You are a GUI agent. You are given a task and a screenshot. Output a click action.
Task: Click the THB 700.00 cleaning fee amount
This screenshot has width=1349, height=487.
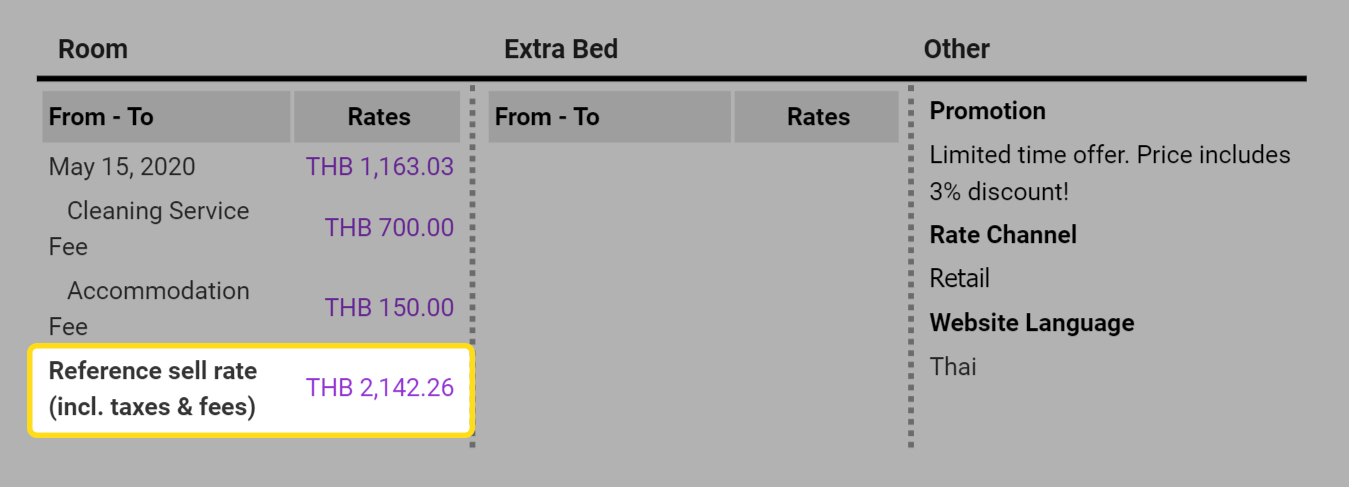[x=389, y=228]
